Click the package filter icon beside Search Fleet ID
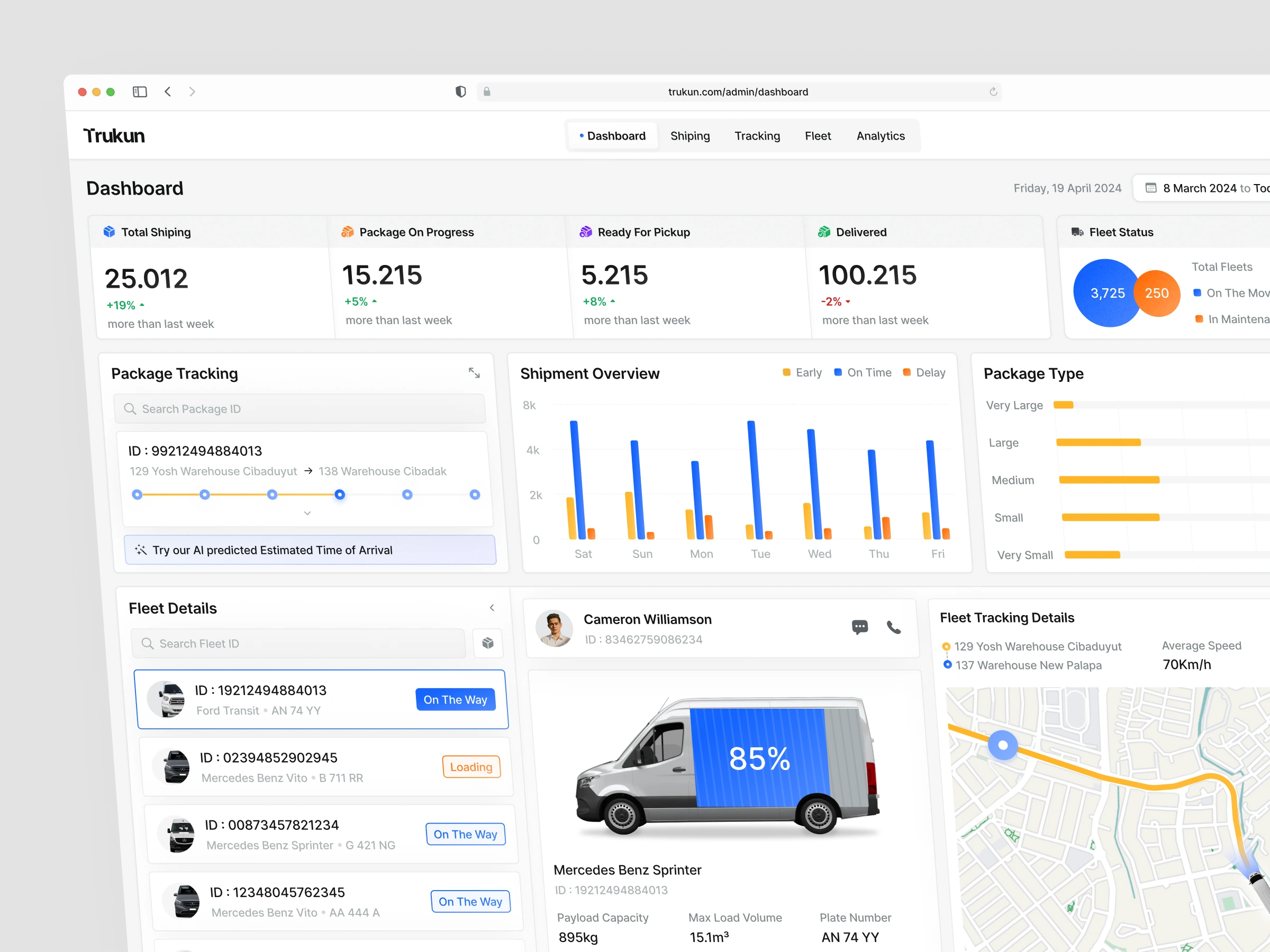This screenshot has height=952, width=1270. click(487, 643)
